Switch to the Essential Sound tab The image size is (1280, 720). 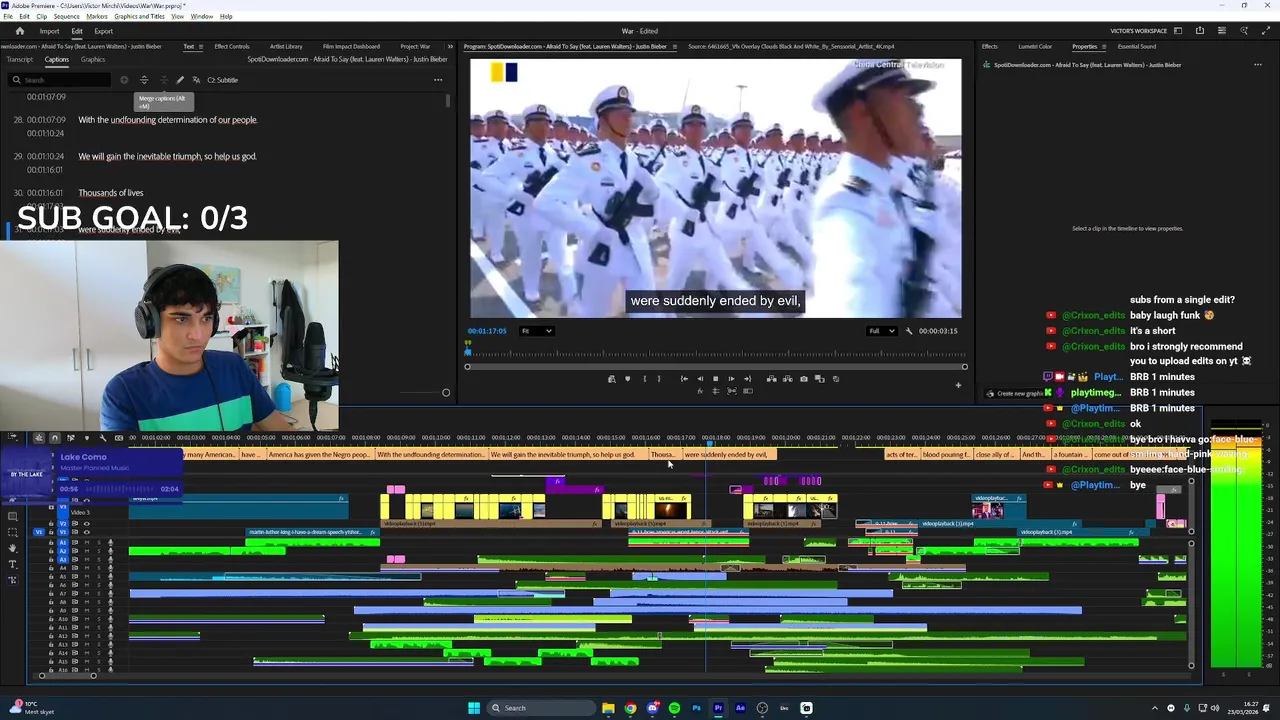point(1137,46)
